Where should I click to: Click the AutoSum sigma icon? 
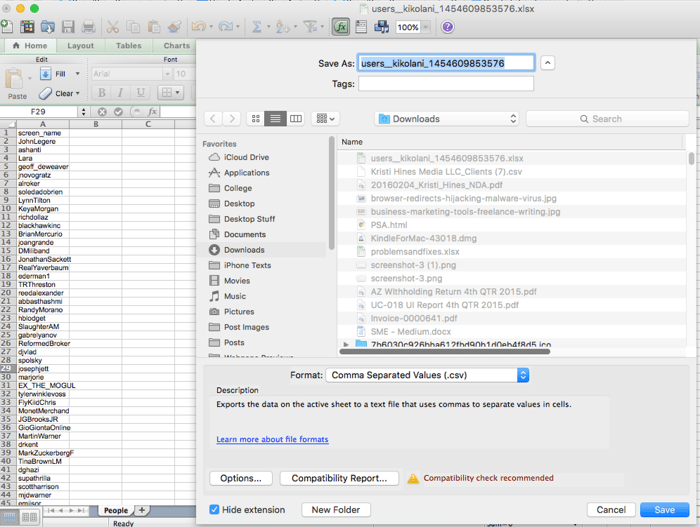257,27
